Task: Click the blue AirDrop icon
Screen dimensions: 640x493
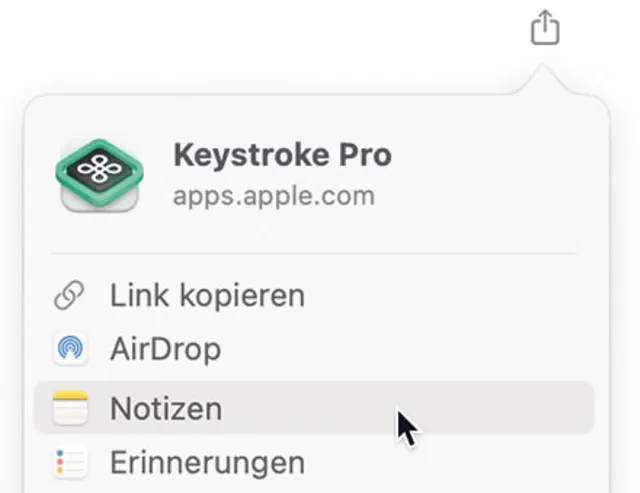Action: [70, 350]
